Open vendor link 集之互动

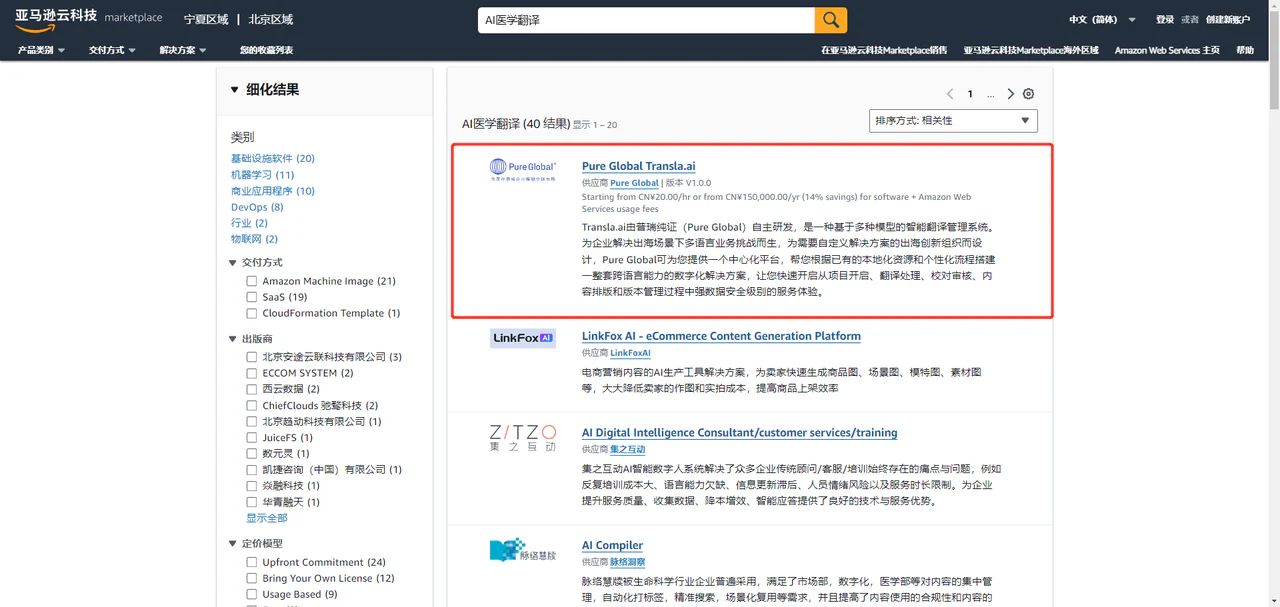(627, 450)
